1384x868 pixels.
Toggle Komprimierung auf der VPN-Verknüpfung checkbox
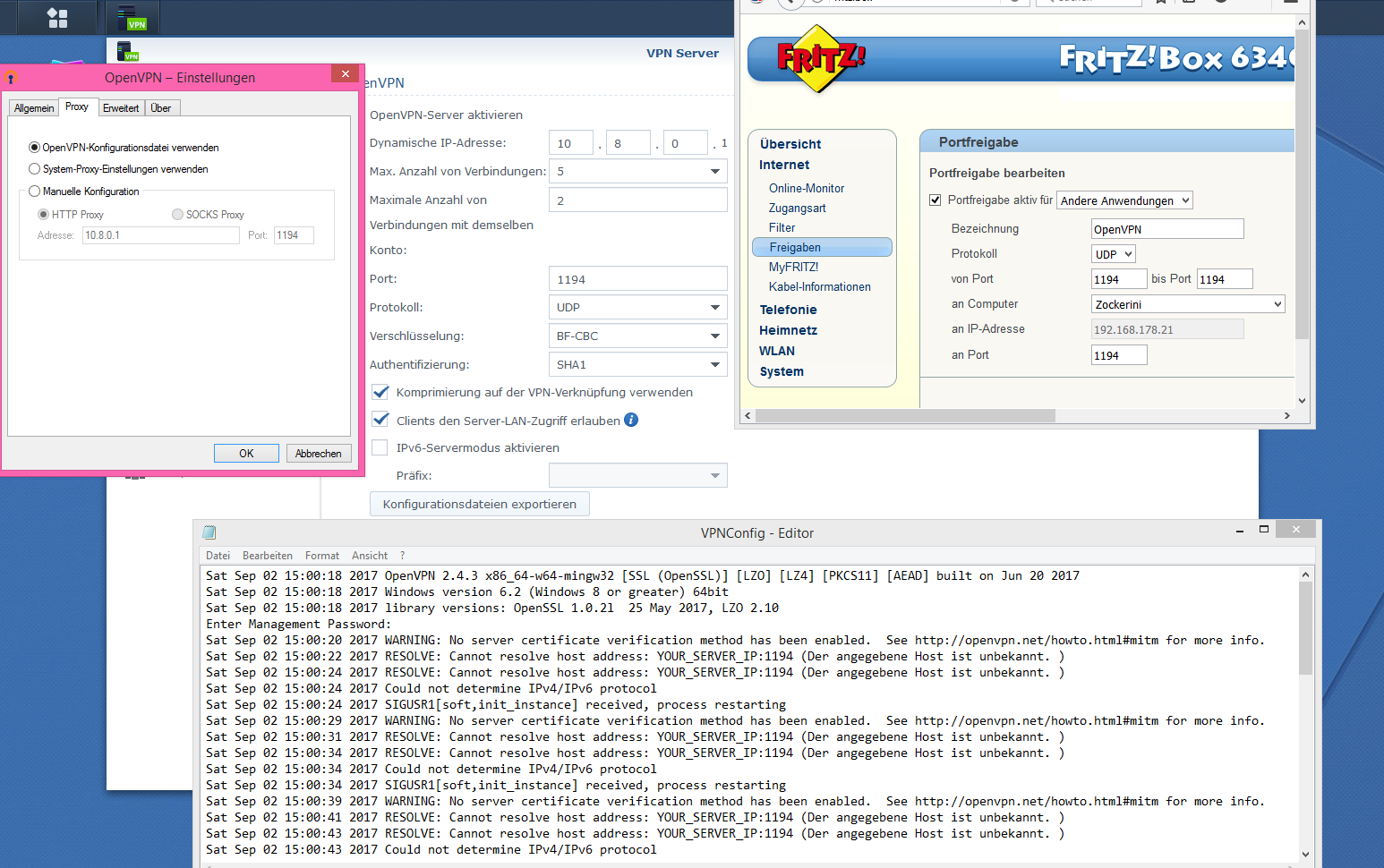pyautogui.click(x=380, y=392)
